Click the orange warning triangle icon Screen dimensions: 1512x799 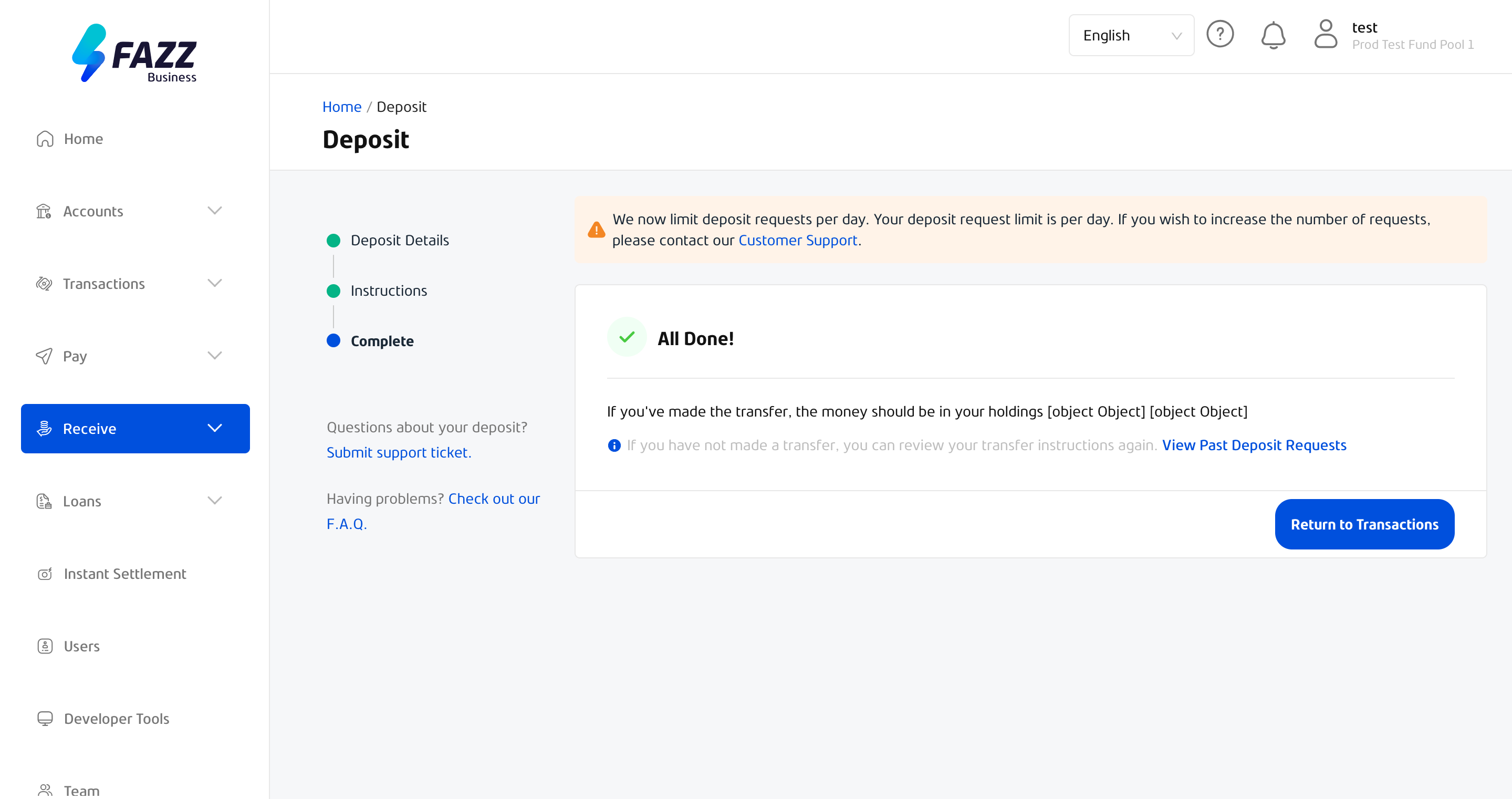pyautogui.click(x=597, y=230)
